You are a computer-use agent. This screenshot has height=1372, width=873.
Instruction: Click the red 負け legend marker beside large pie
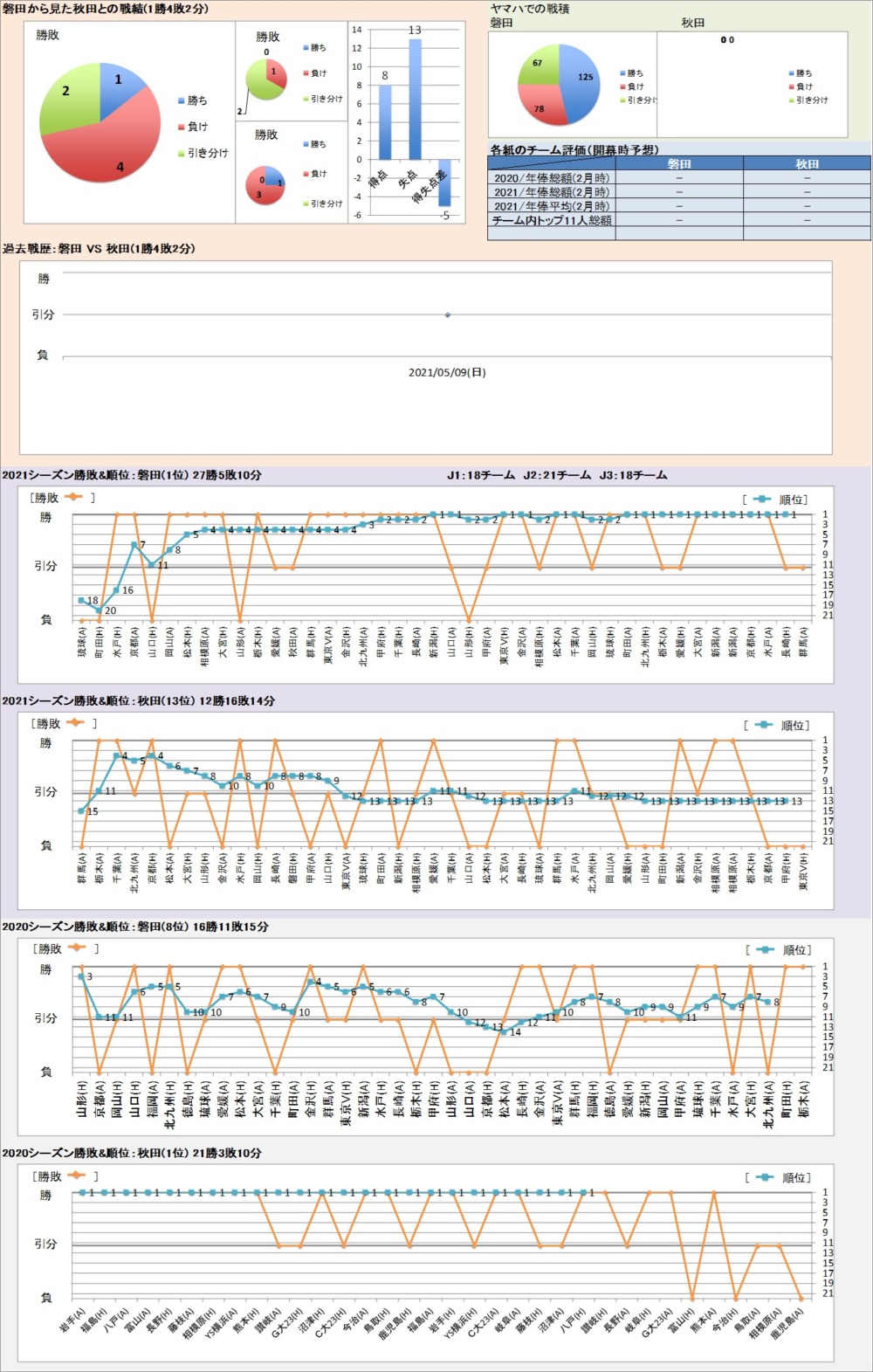click(182, 128)
